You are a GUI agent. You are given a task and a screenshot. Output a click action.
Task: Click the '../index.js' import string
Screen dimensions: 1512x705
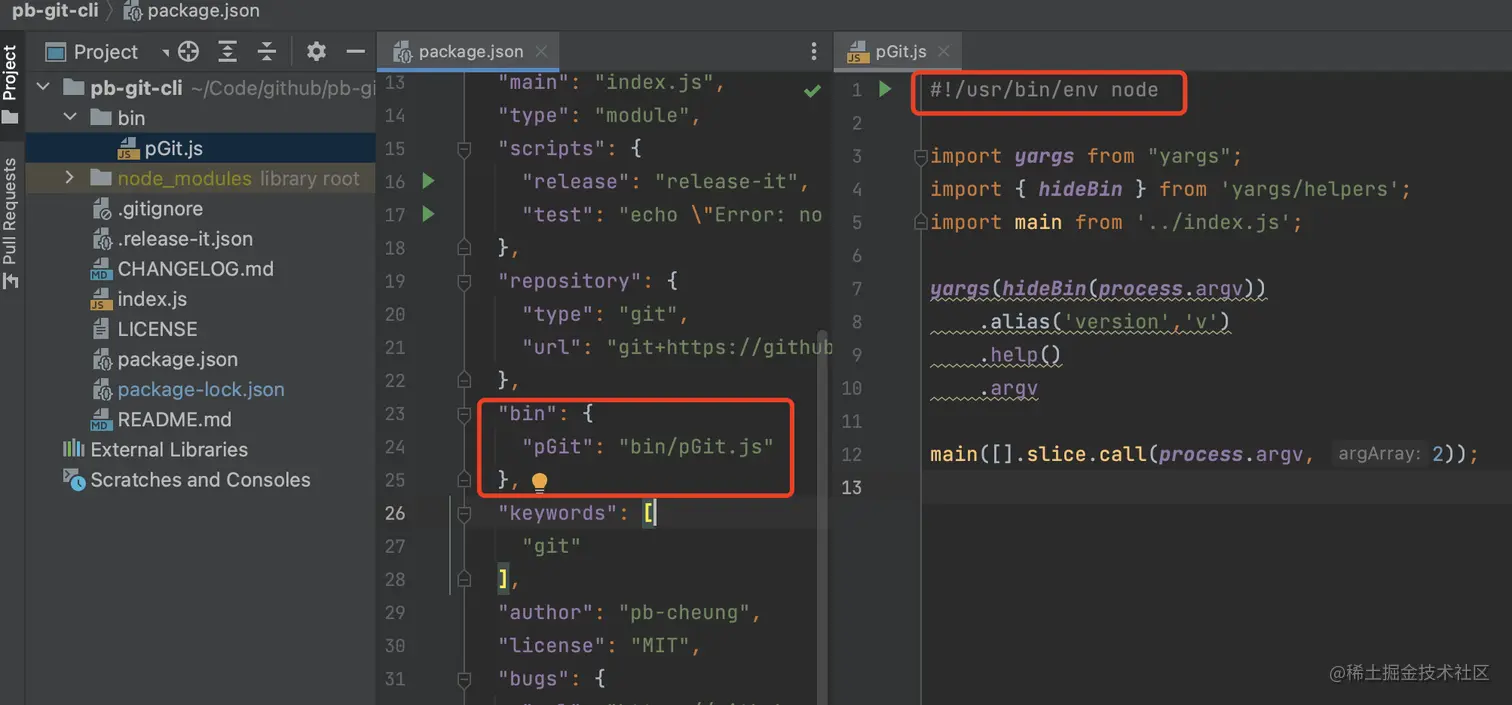click(1213, 222)
